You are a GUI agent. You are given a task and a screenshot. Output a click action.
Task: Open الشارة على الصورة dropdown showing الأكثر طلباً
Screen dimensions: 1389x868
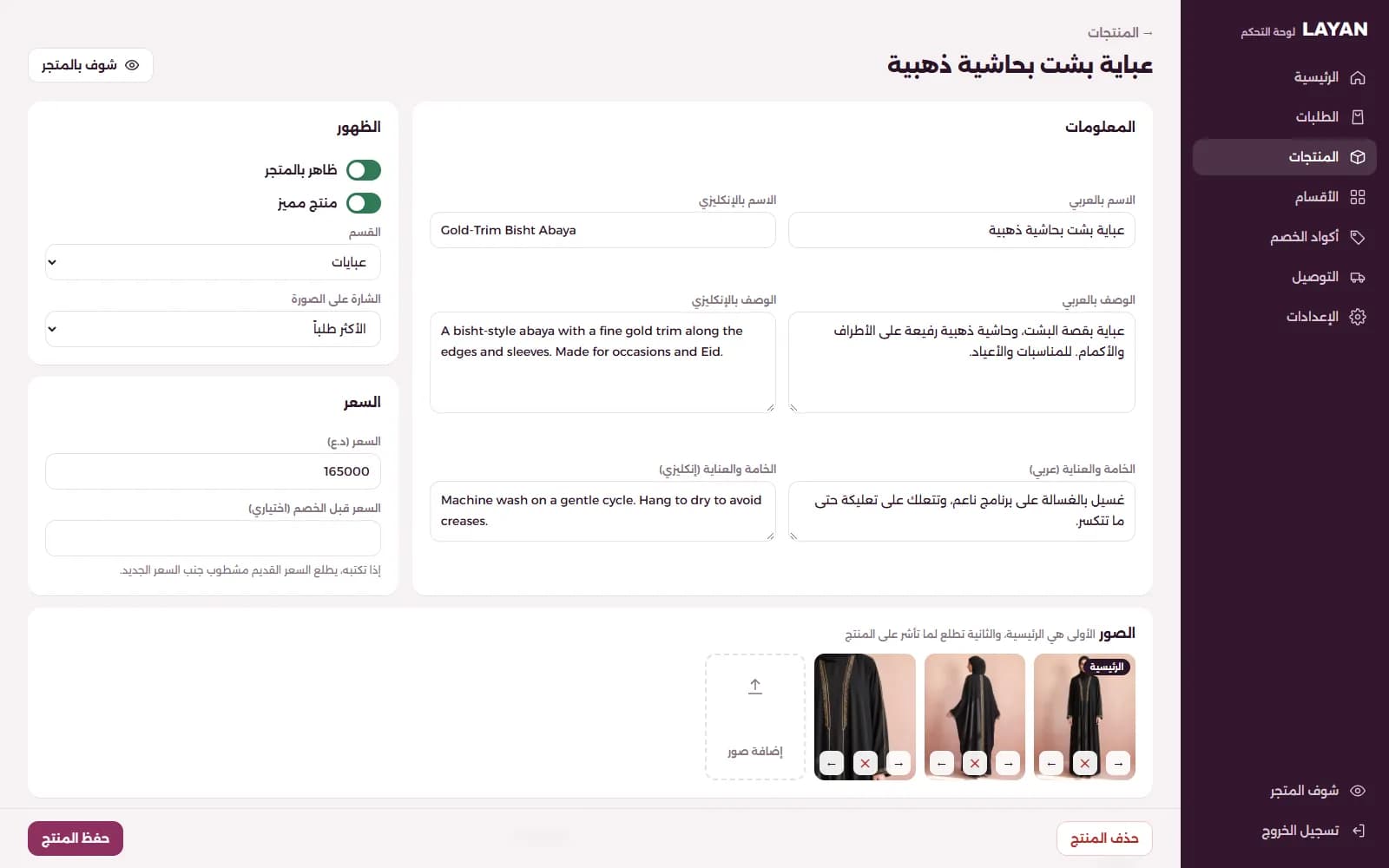pos(213,329)
